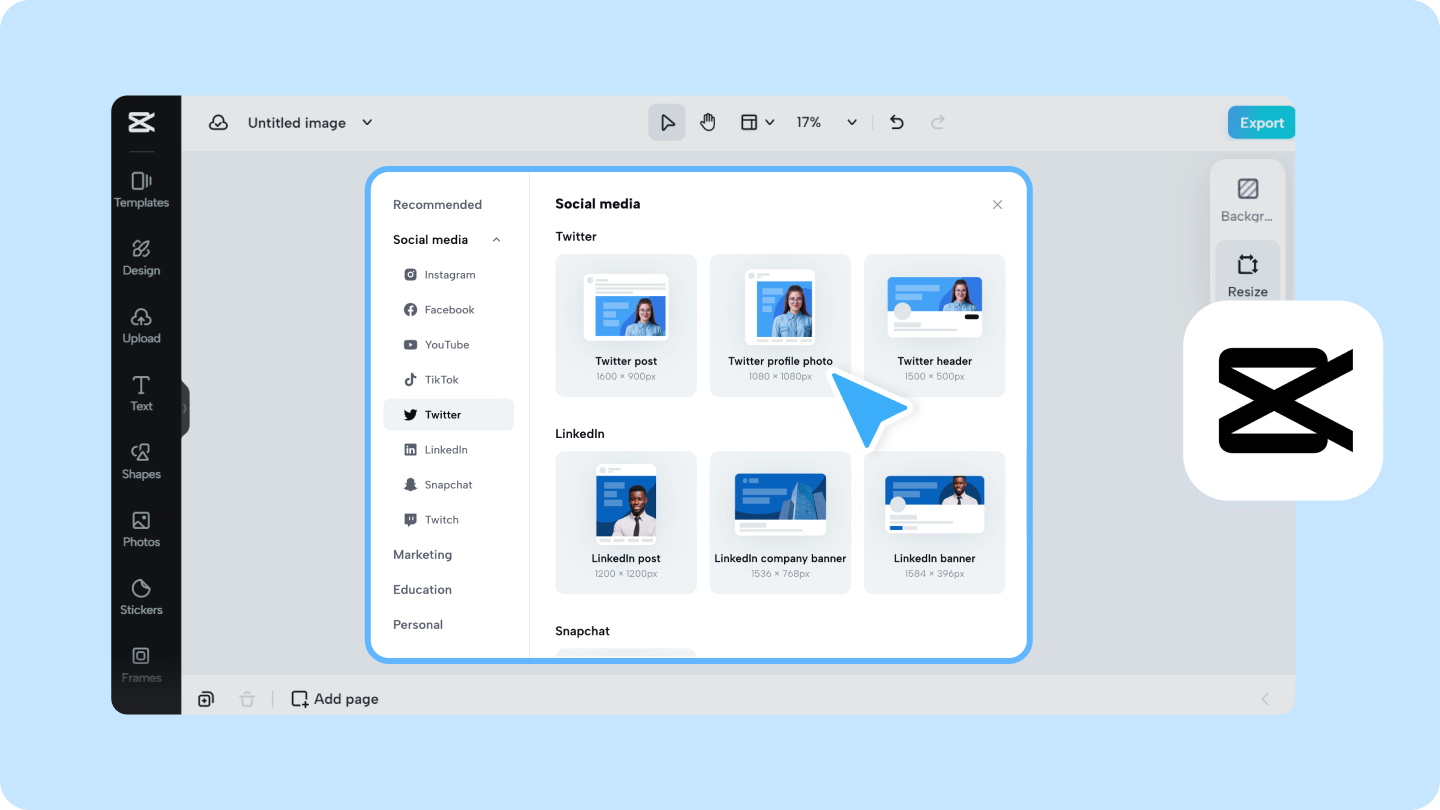Close the resize dialog
The image size is (1440, 810).
click(997, 204)
